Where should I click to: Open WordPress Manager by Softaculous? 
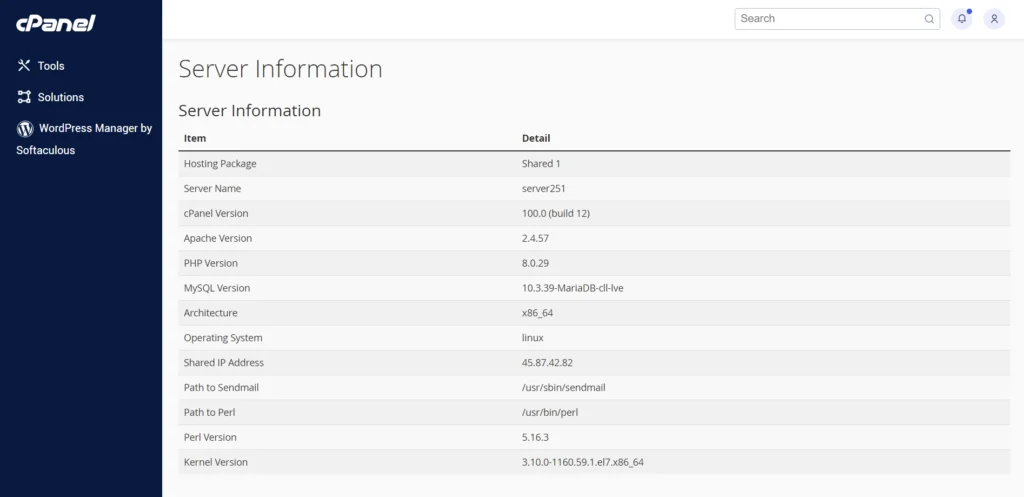tap(84, 139)
